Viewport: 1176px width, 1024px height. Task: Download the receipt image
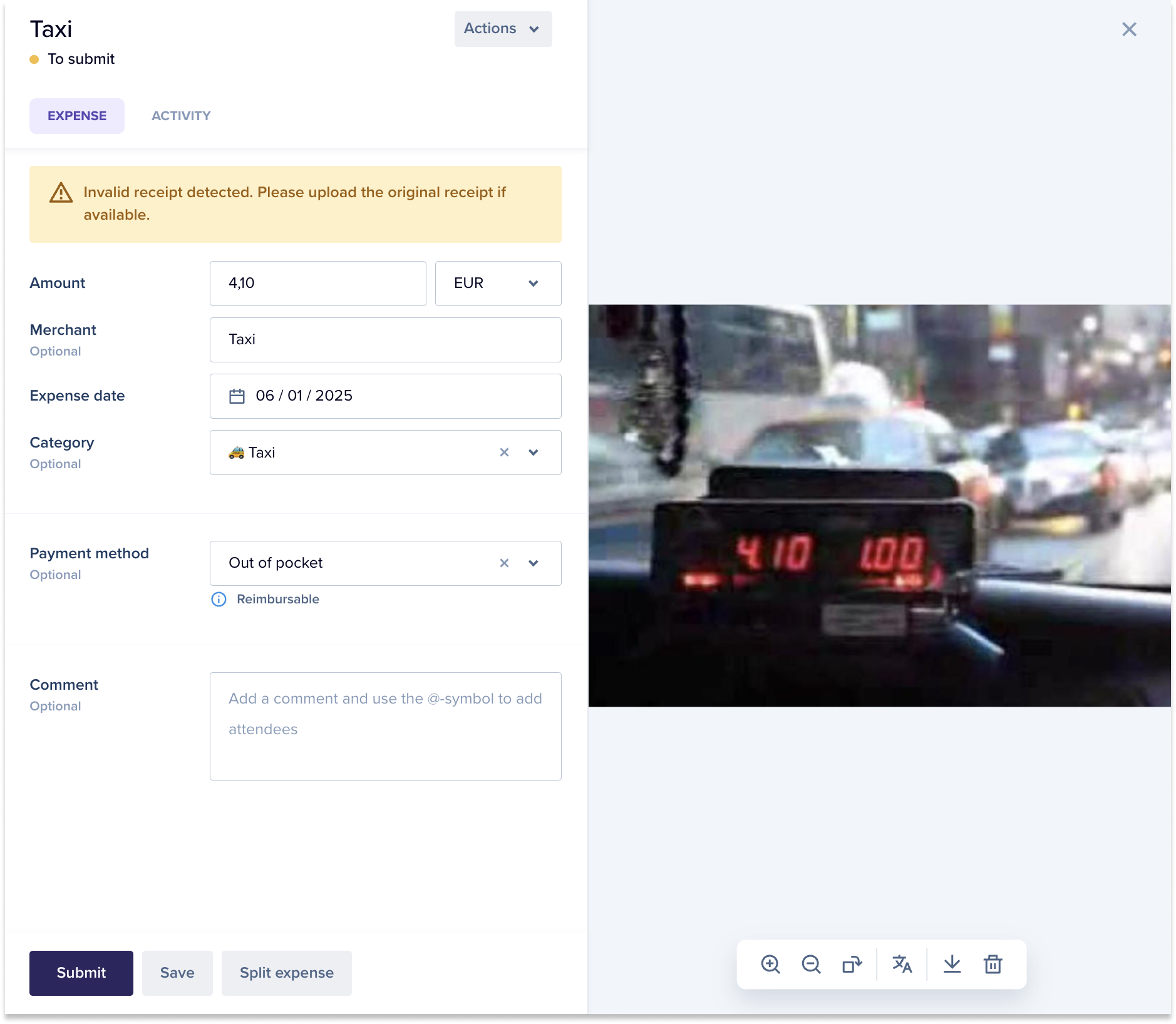[952, 964]
